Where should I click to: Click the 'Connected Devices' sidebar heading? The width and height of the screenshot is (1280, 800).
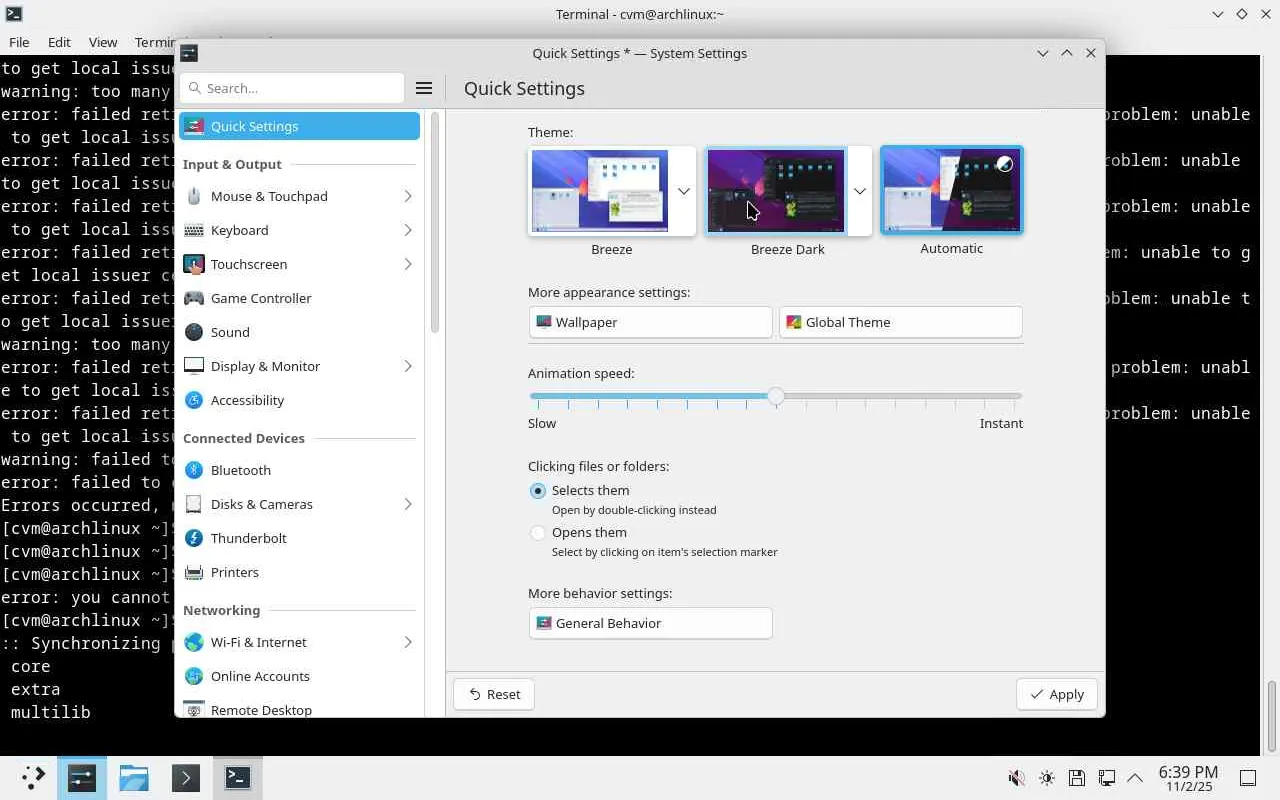pos(244,438)
